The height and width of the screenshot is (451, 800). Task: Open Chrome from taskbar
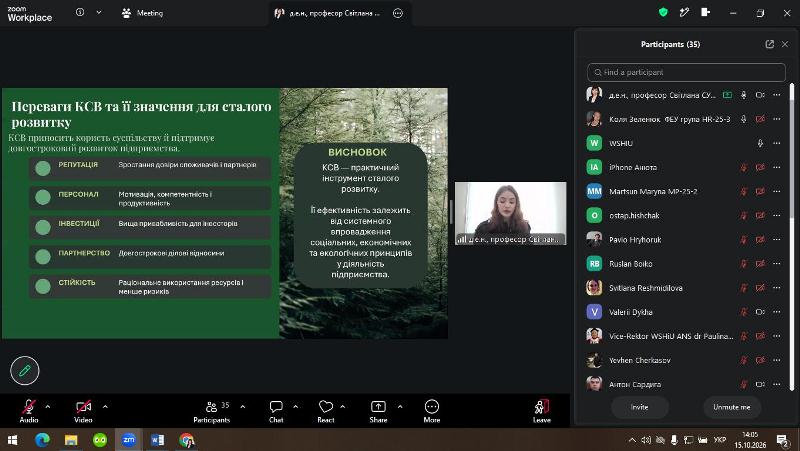pos(187,440)
